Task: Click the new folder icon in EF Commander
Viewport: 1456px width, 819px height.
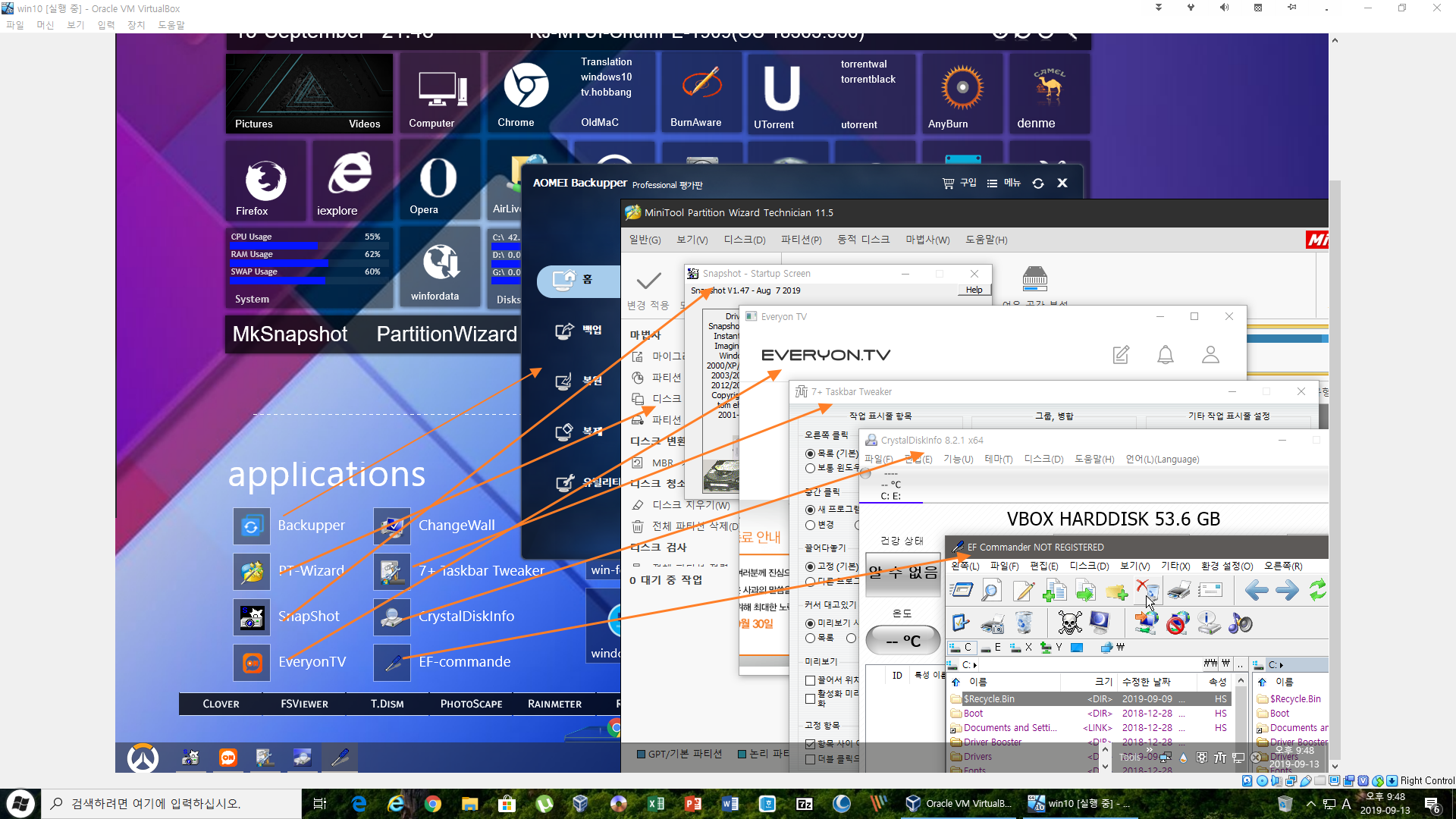Action: 1116,590
